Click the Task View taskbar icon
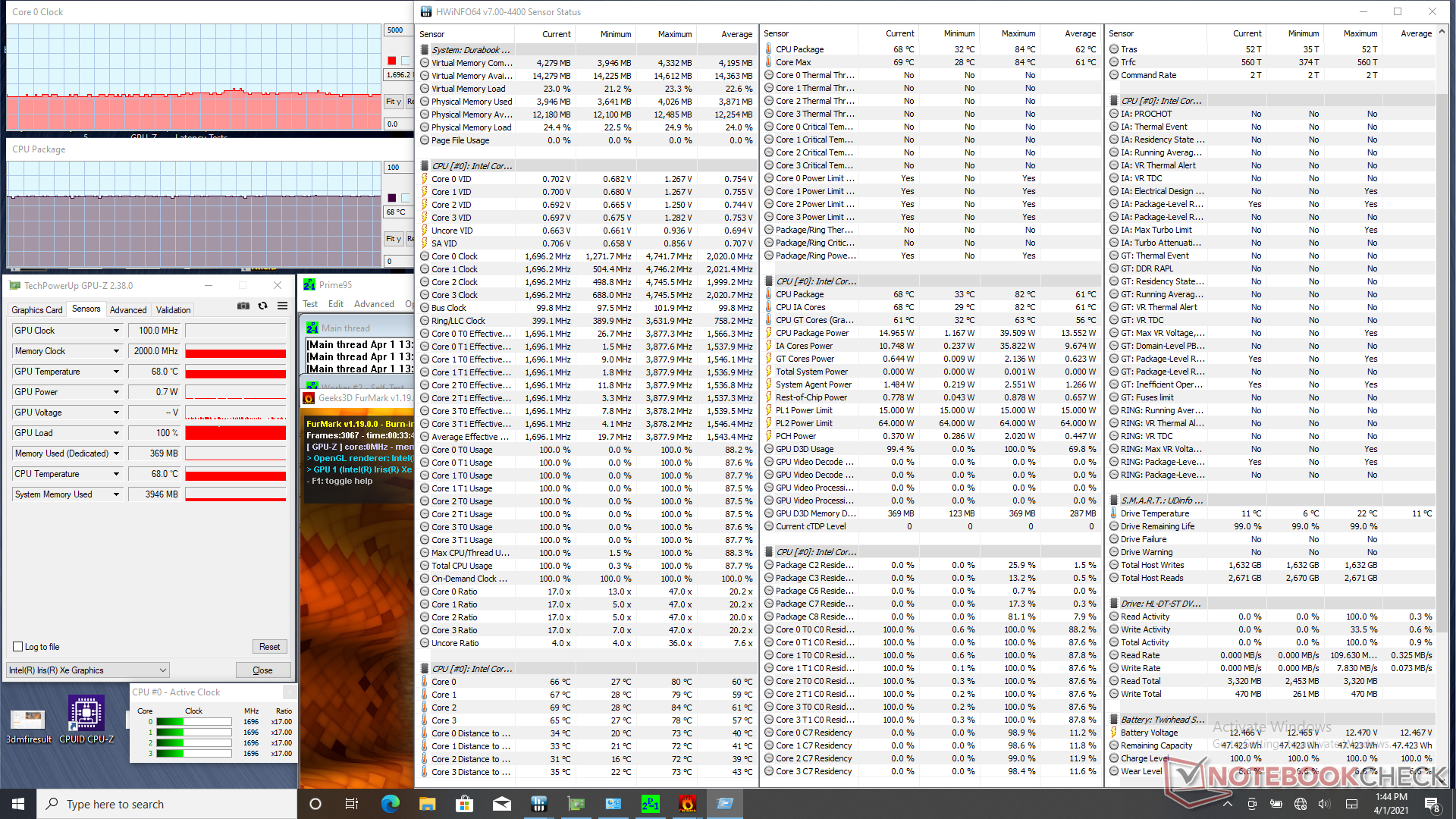The height and width of the screenshot is (819, 1456). (x=352, y=804)
